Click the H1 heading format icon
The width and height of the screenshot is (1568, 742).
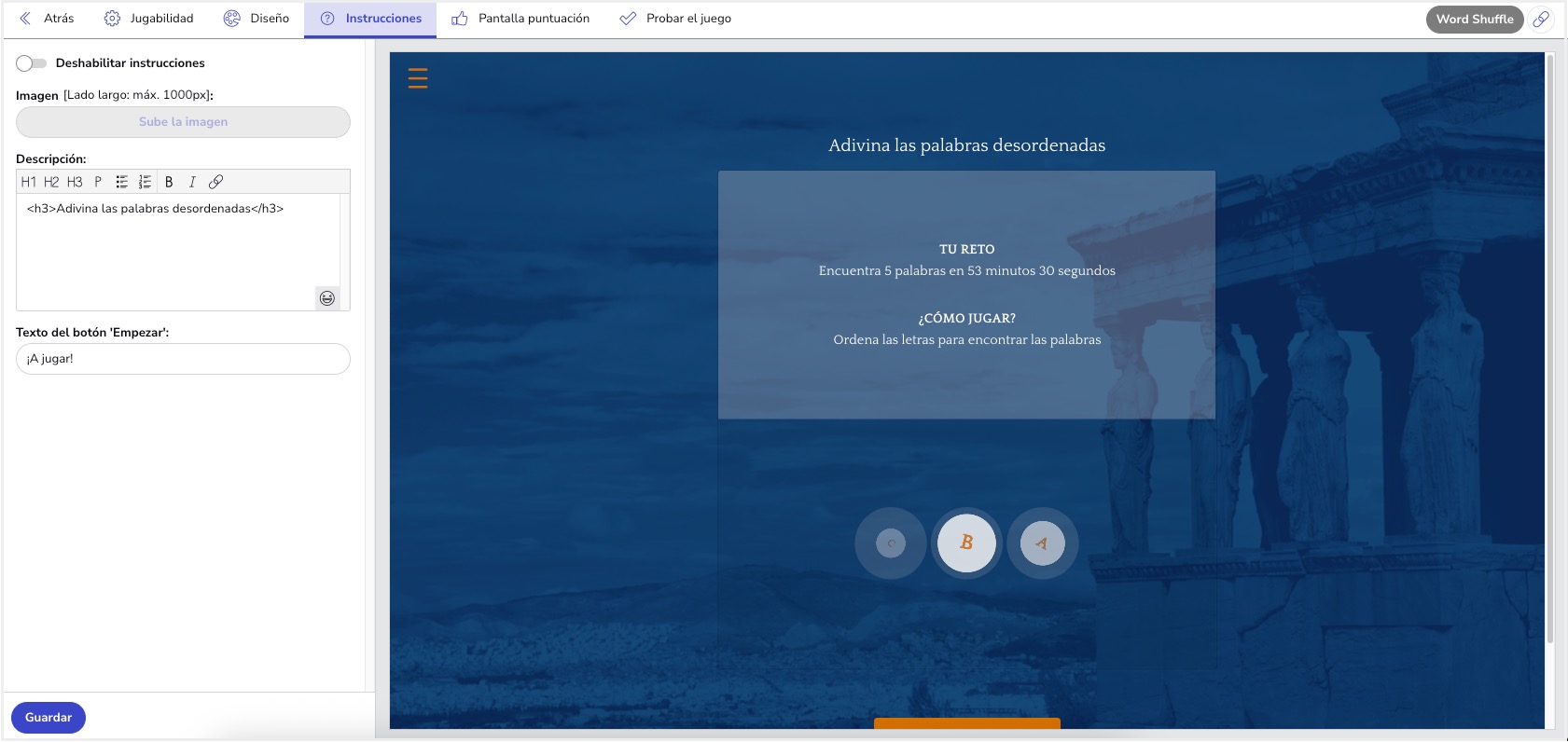(29, 182)
